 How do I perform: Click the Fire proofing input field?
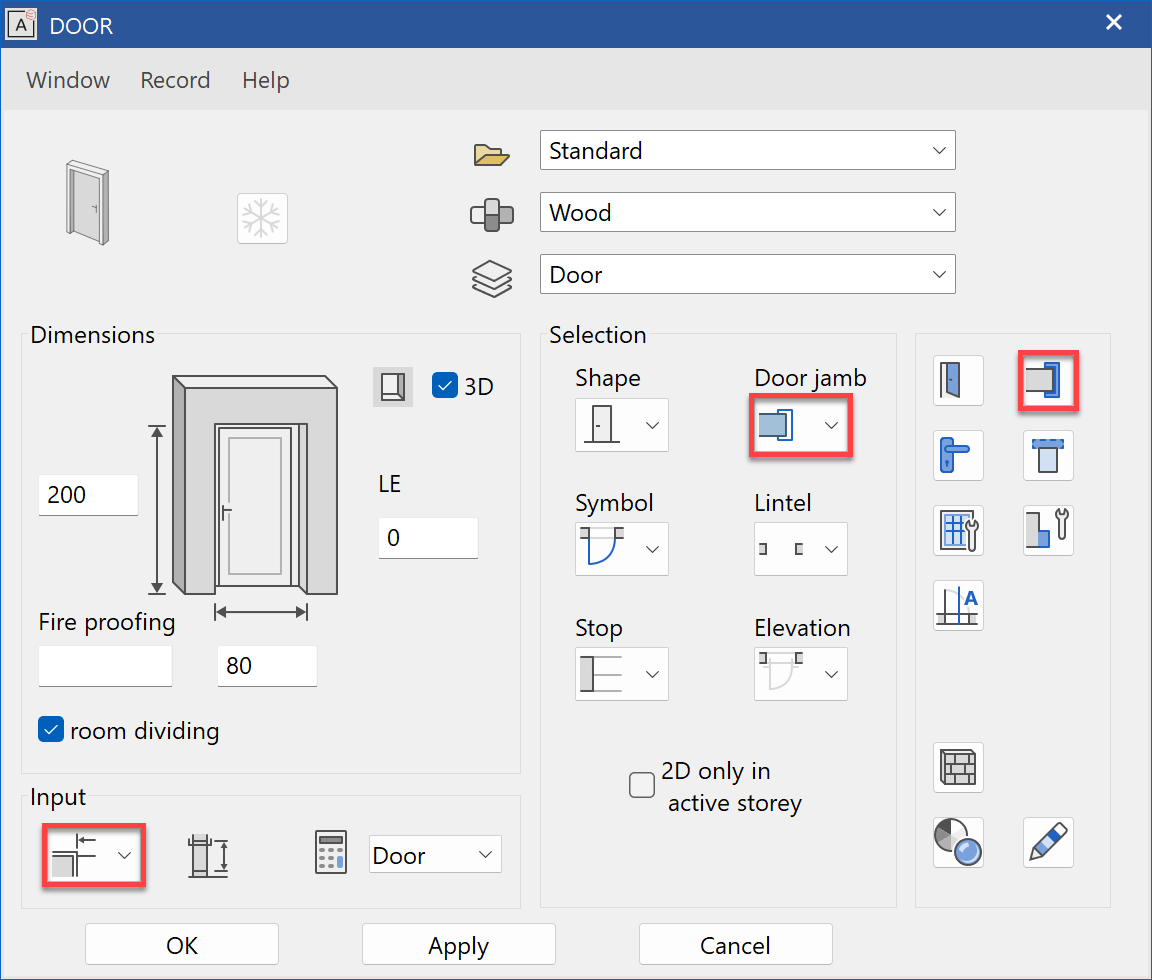pos(105,666)
